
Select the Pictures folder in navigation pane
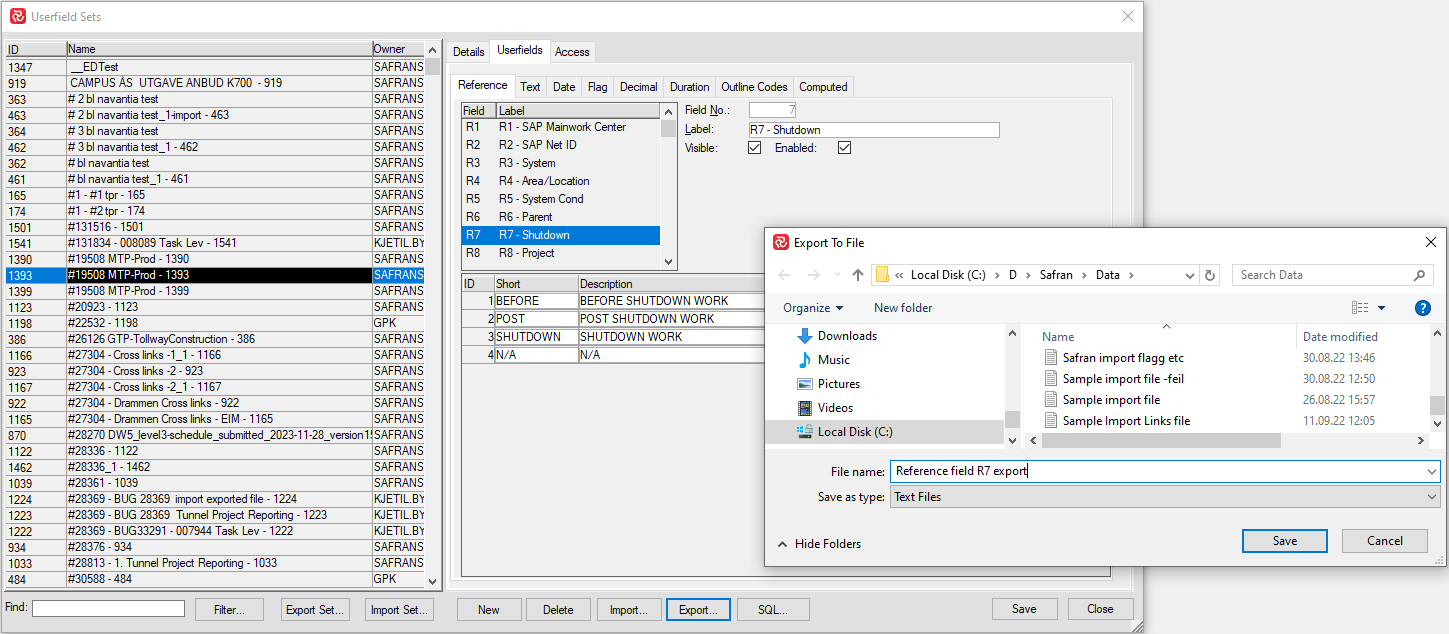839,384
